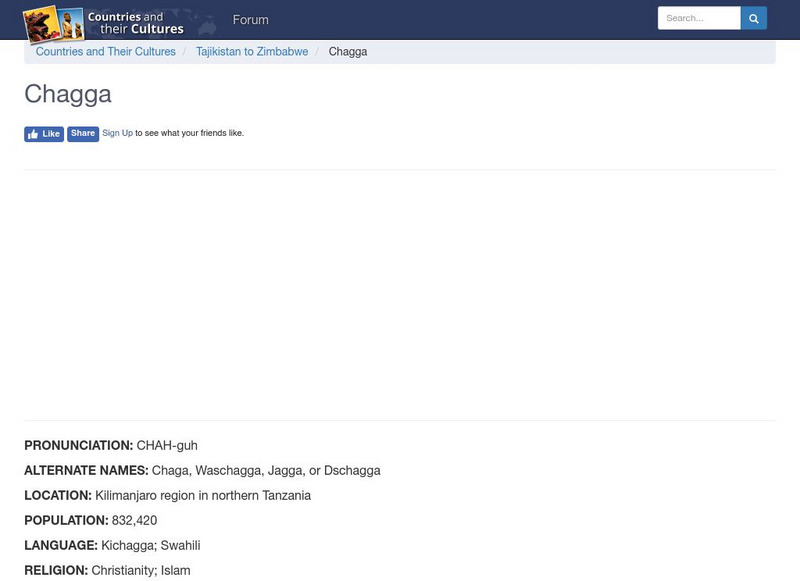Click LOCATION: Kilimanjaro region text
Viewport: 800px width, 581px height.
167,495
